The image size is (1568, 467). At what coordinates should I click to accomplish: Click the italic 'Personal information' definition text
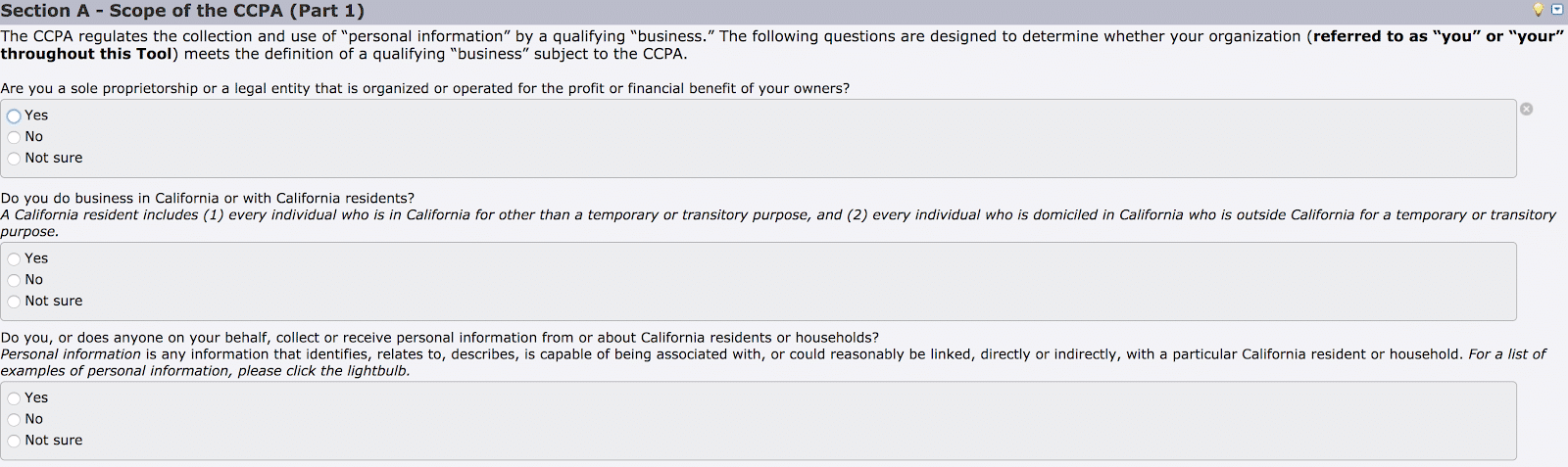pos(71,354)
